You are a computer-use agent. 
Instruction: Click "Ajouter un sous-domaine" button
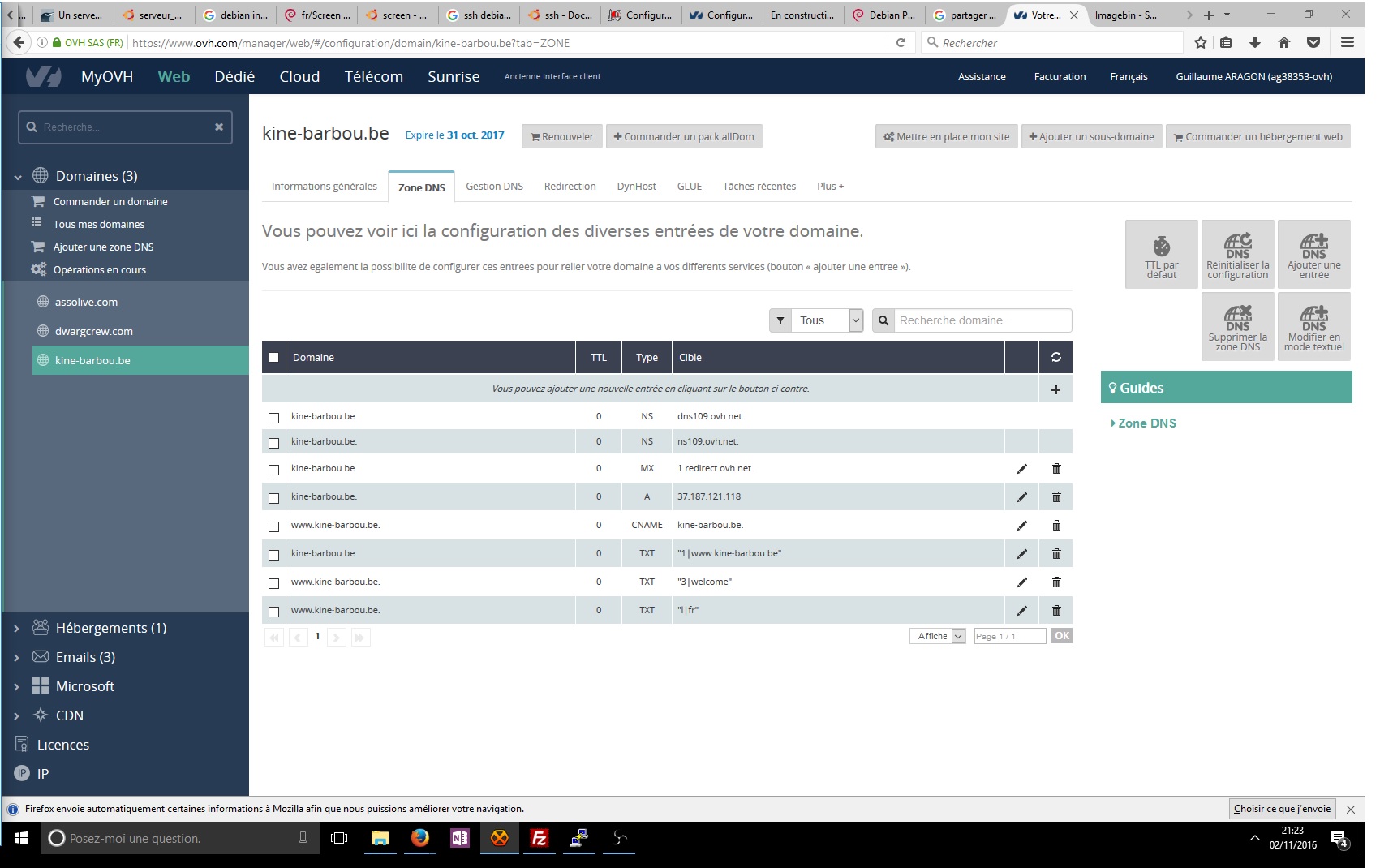pos(1091,136)
